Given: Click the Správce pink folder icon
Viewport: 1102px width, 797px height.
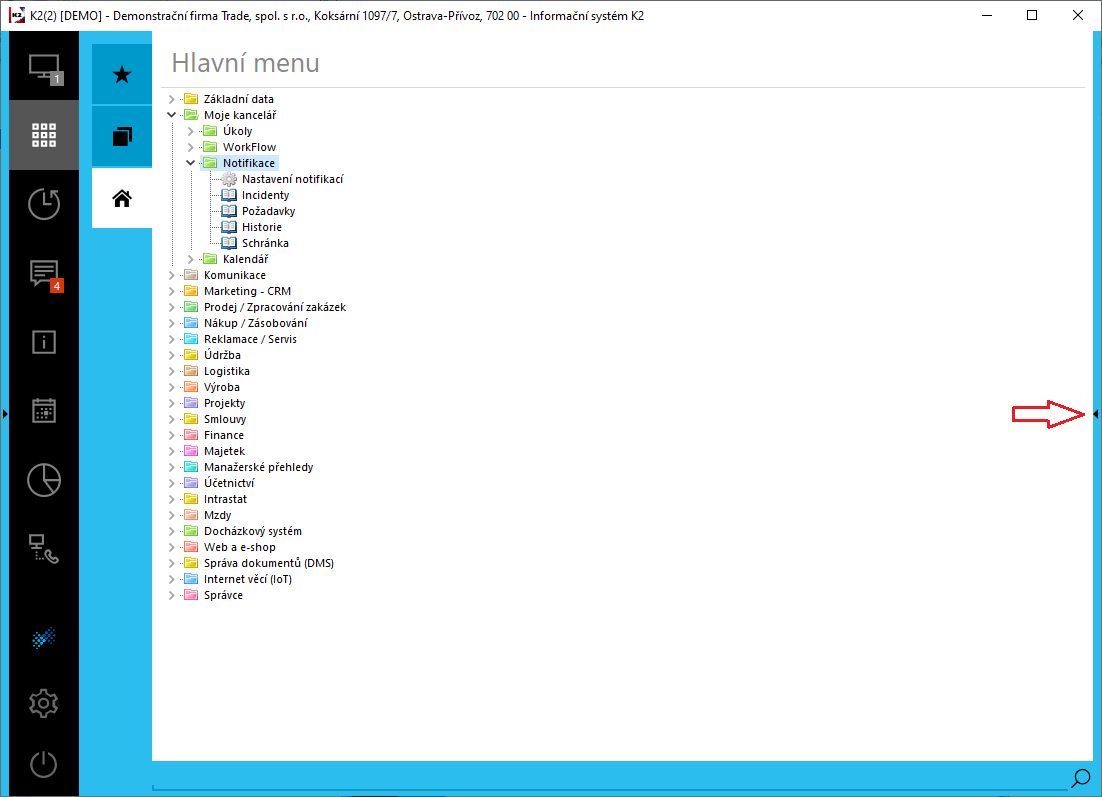Looking at the screenshot, I should click(190, 595).
